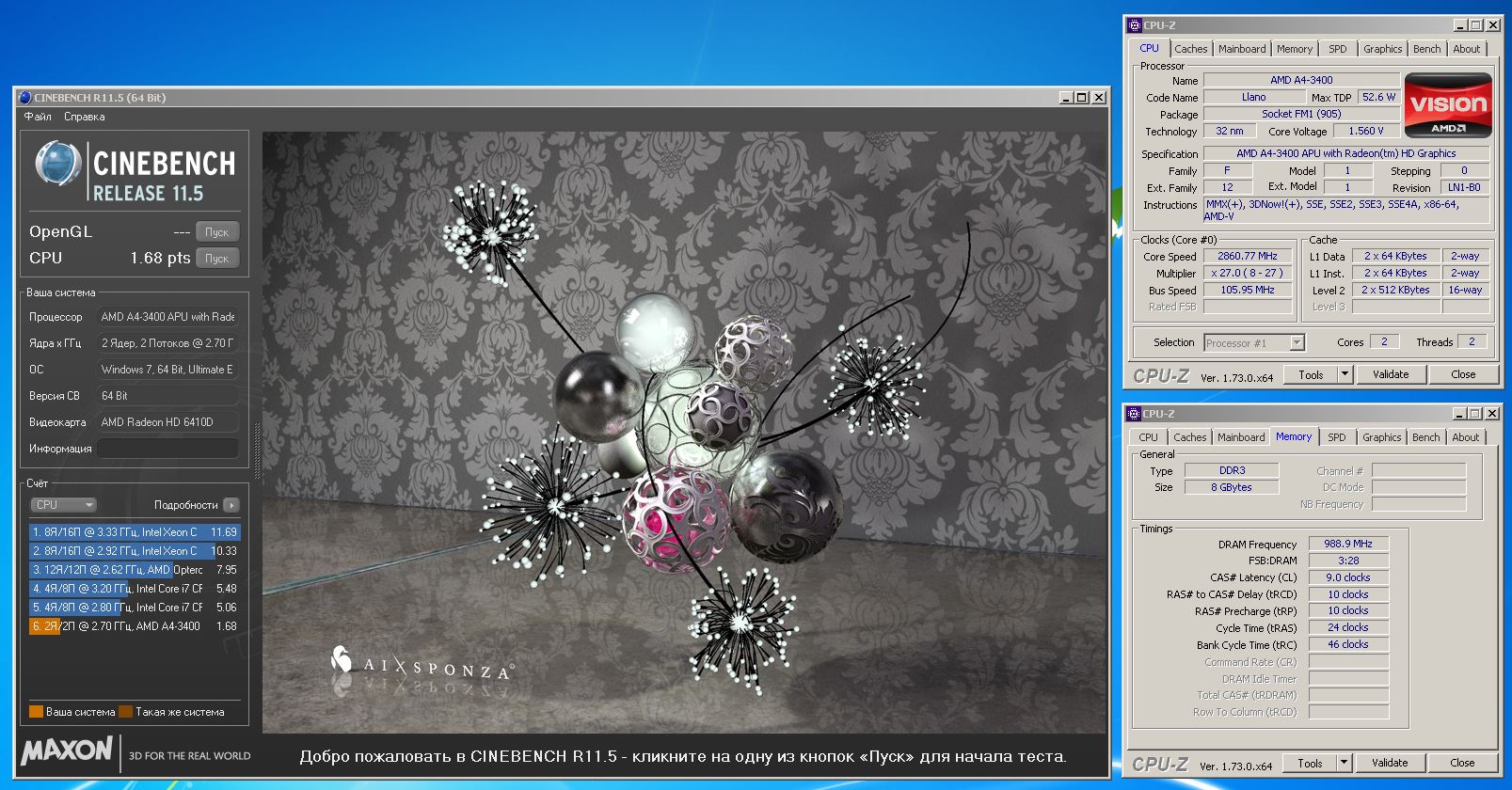Switch to SPD tab in upper CPU-Z
1512x790 pixels.
pyautogui.click(x=1337, y=49)
